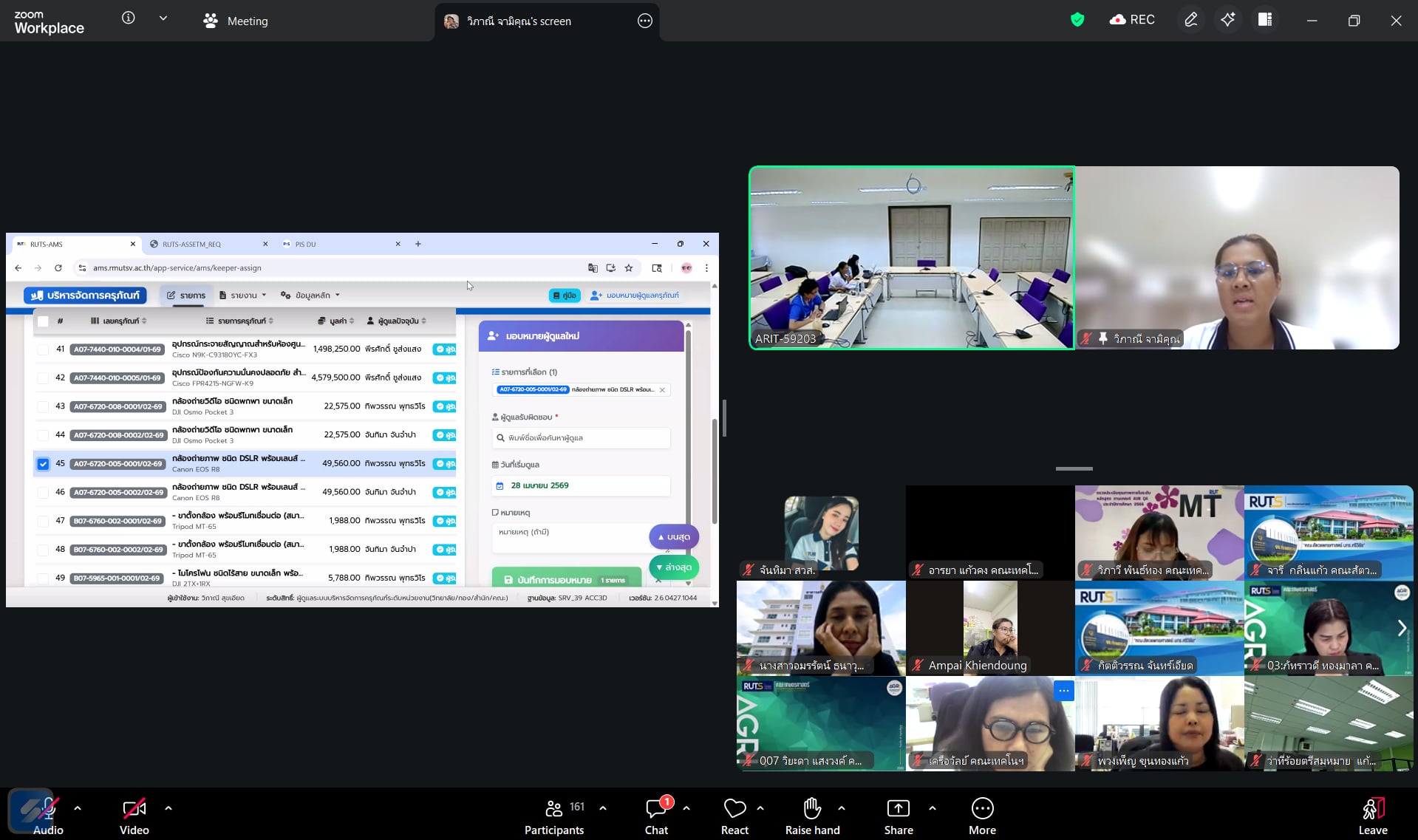Click the annotate pencil icon
This screenshot has width=1418, height=840.
click(x=1190, y=20)
